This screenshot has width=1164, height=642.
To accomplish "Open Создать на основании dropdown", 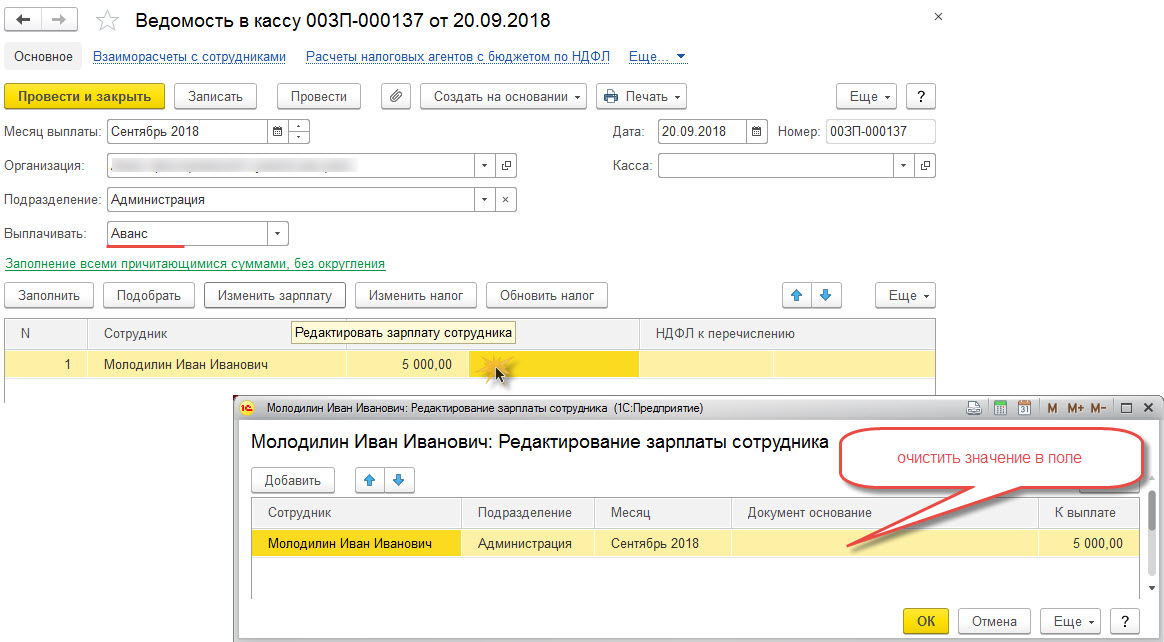I will tap(503, 96).
